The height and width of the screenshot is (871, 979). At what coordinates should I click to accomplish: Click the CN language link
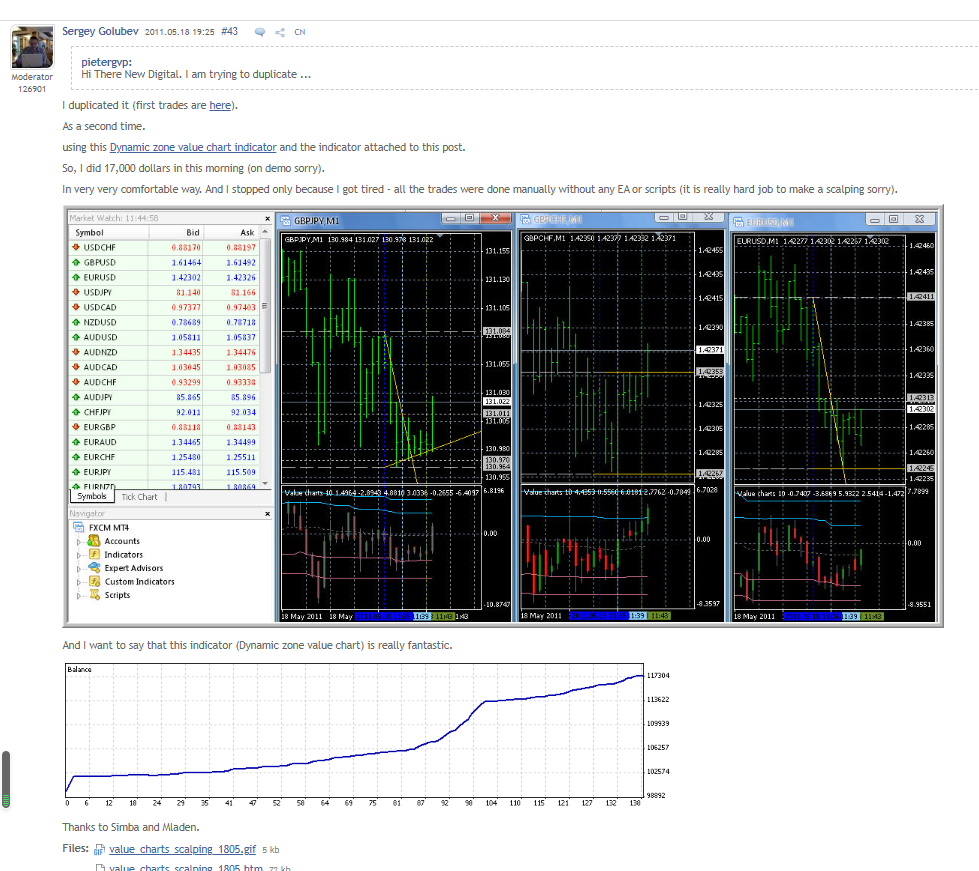(x=300, y=32)
